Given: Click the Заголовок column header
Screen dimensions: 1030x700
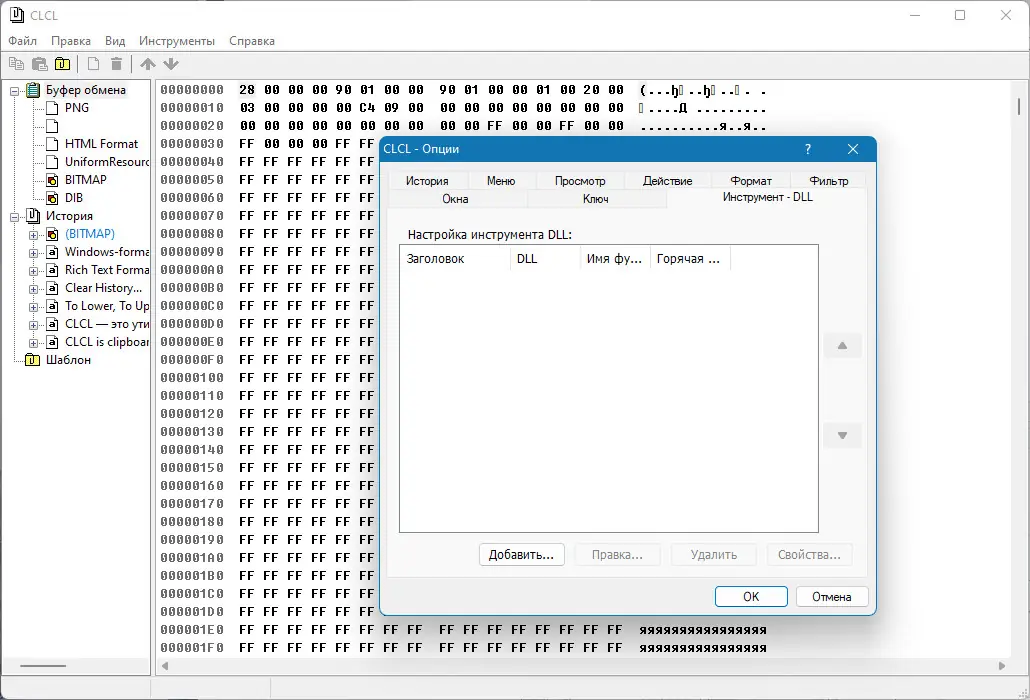Looking at the screenshot, I should point(455,259).
